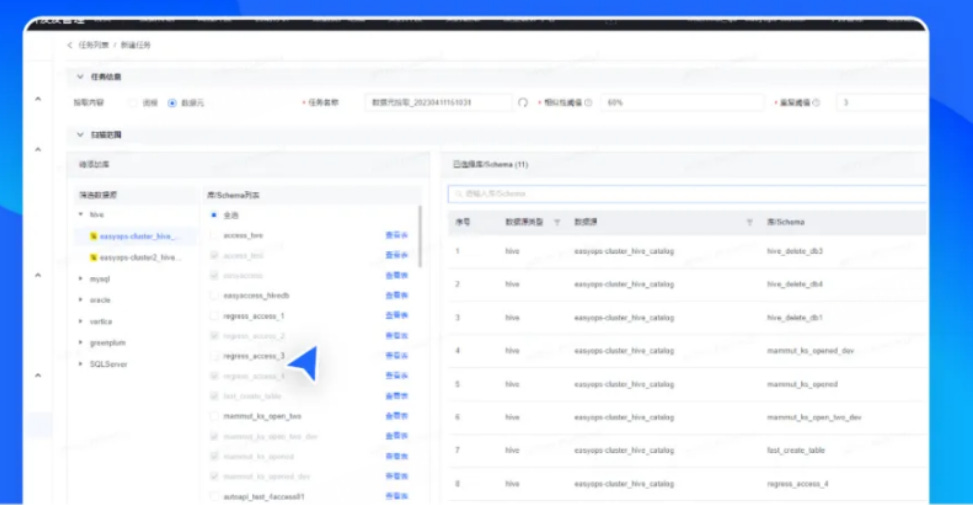The image size is (973, 505).
Task: Click the help icon next to 重复阈值
Action: pos(816,102)
